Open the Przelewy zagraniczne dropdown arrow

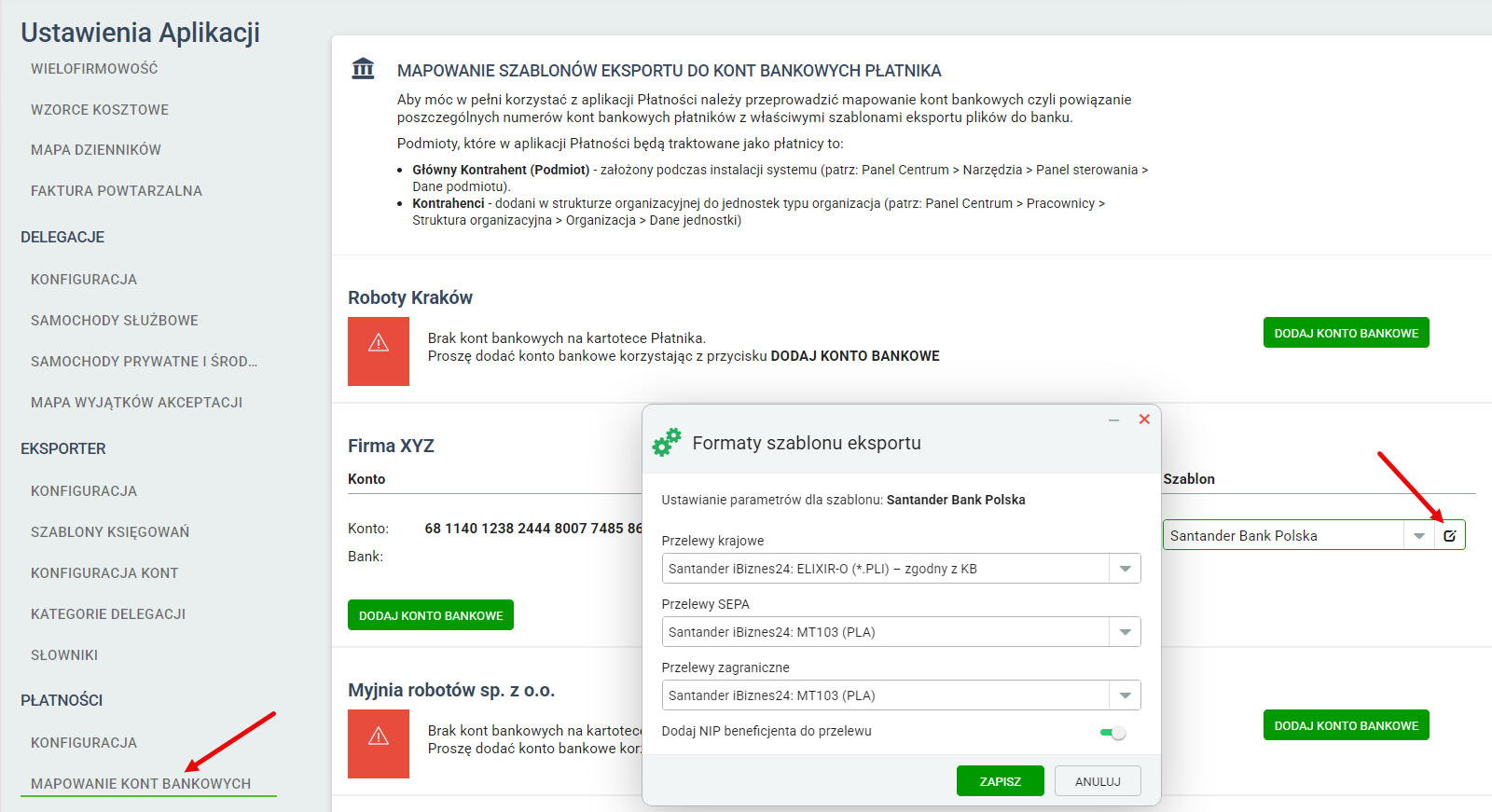(x=1125, y=695)
